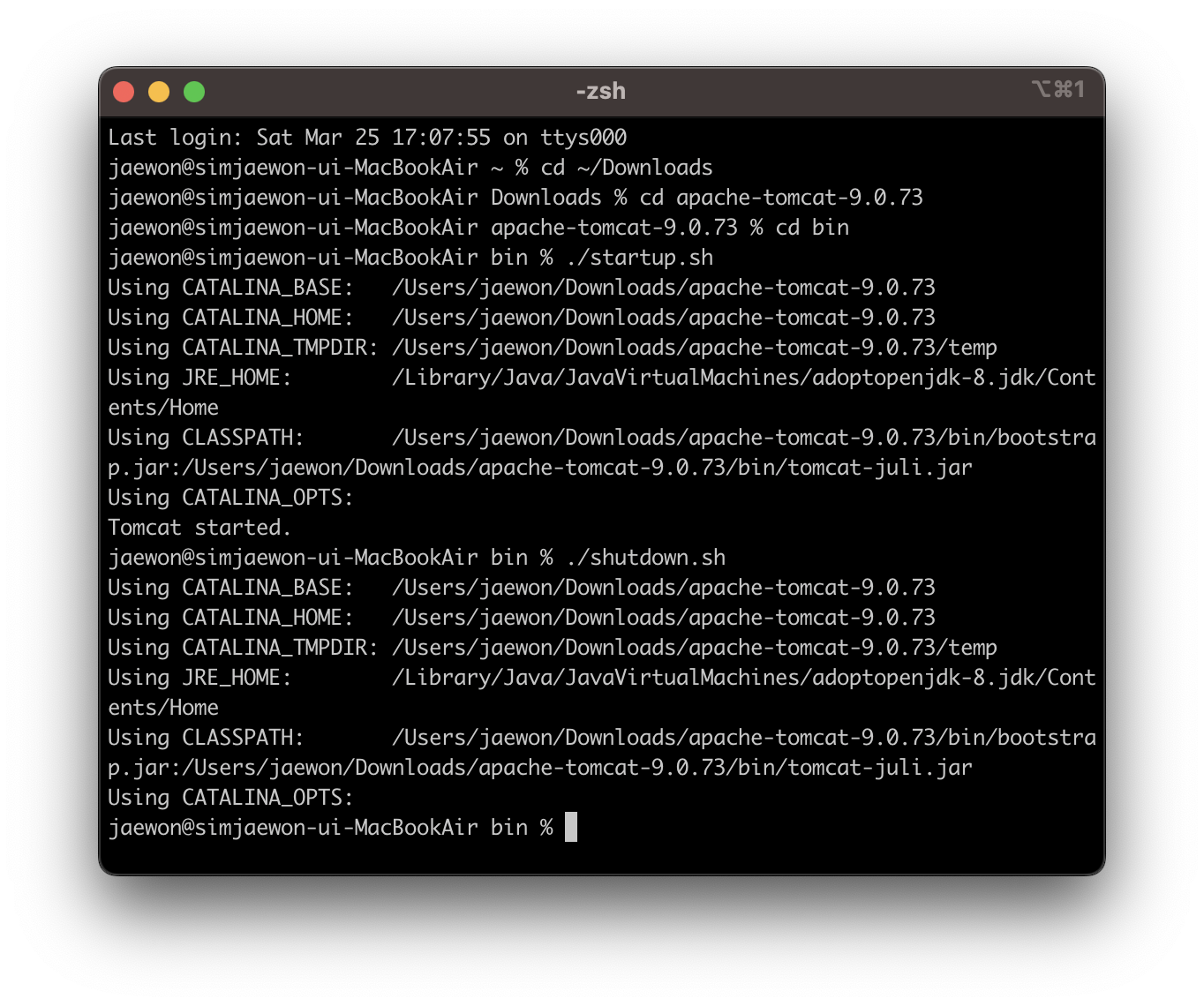Screen dimensions: 1204x1006
Task: Click the first 'Using CATALINA_TMPDIR:' line
Action: pos(553,348)
